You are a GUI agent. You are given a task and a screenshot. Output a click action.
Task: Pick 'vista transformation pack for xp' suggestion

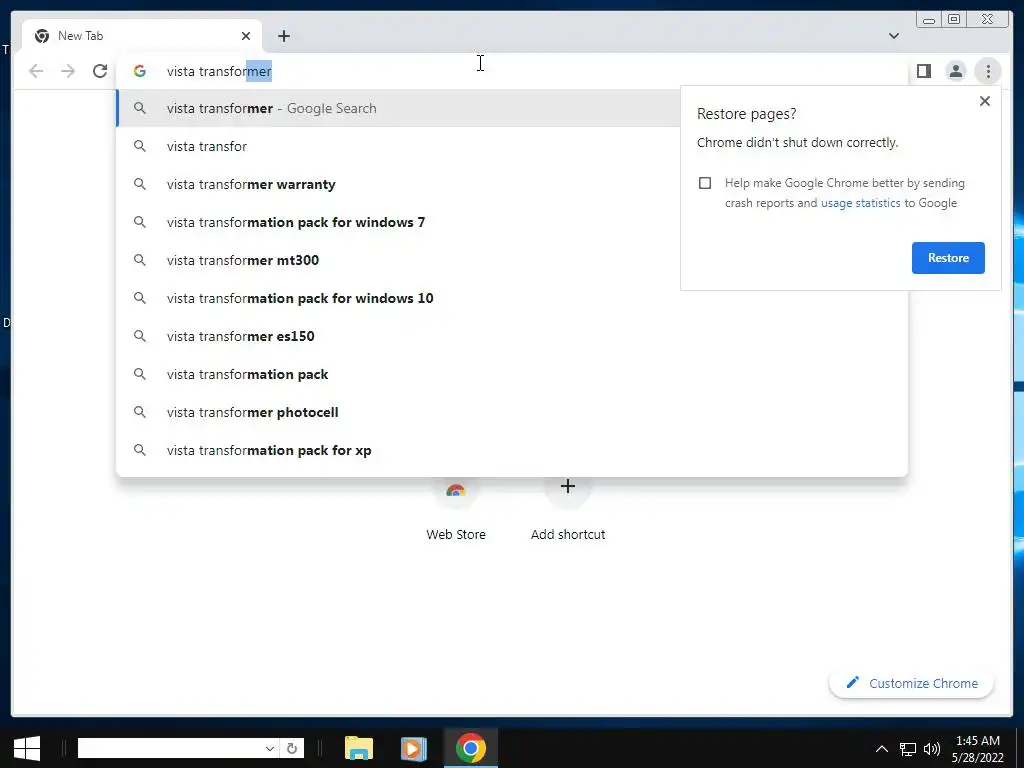[512, 450]
